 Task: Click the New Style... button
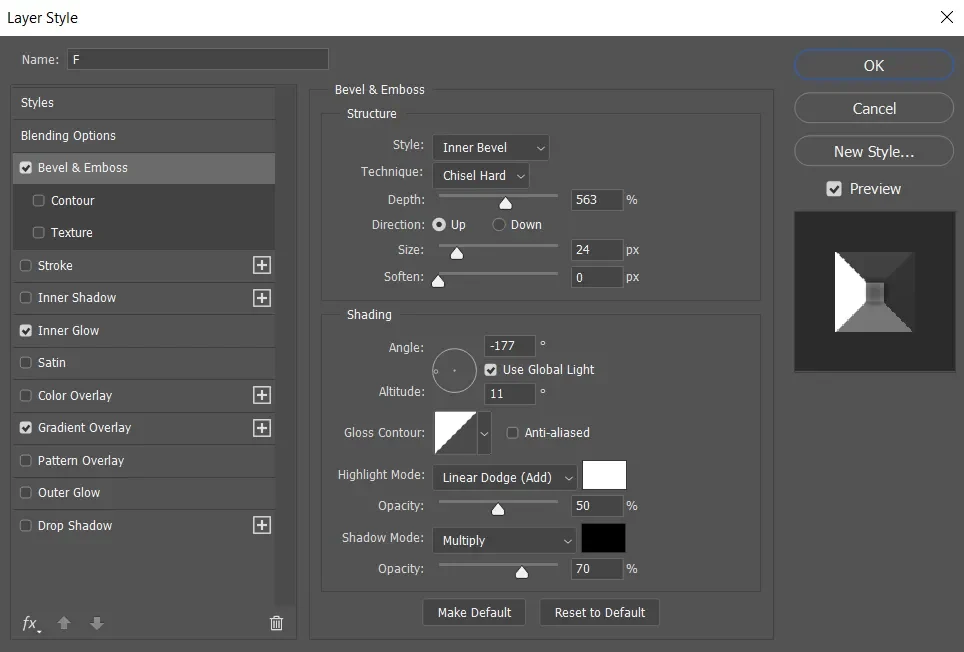point(873,152)
